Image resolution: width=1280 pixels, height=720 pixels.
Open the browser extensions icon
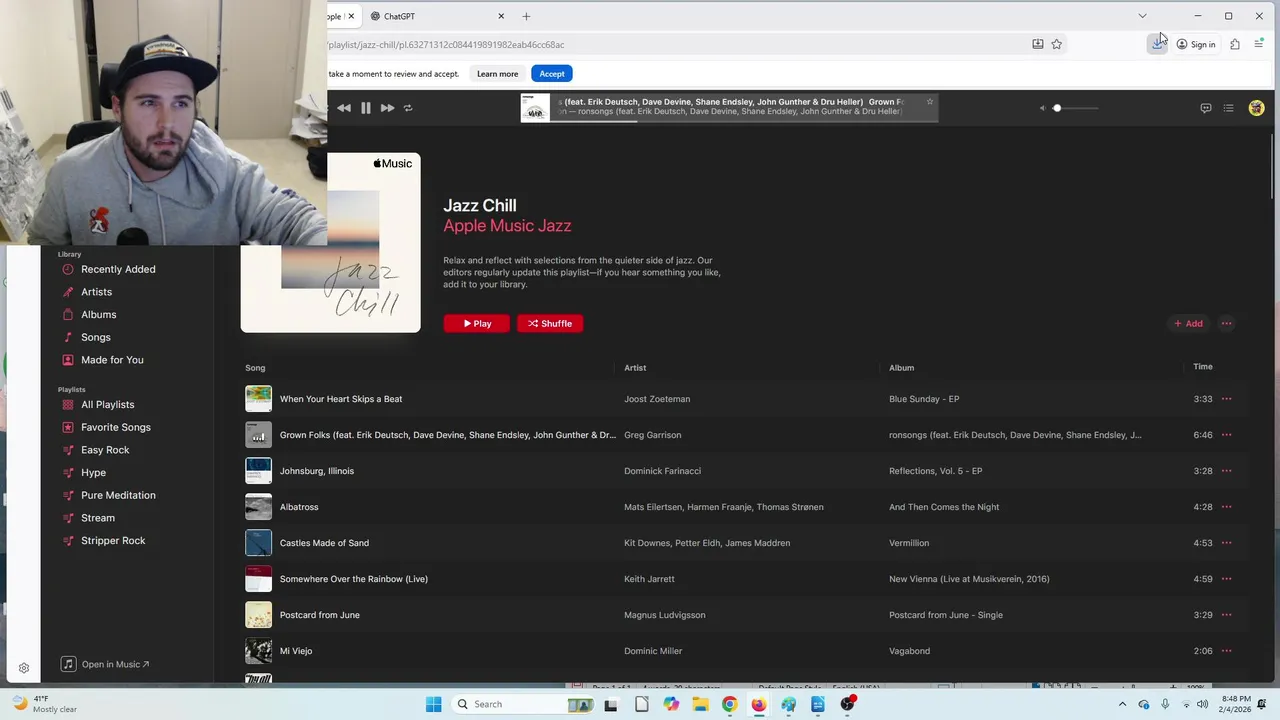[x=1235, y=44]
